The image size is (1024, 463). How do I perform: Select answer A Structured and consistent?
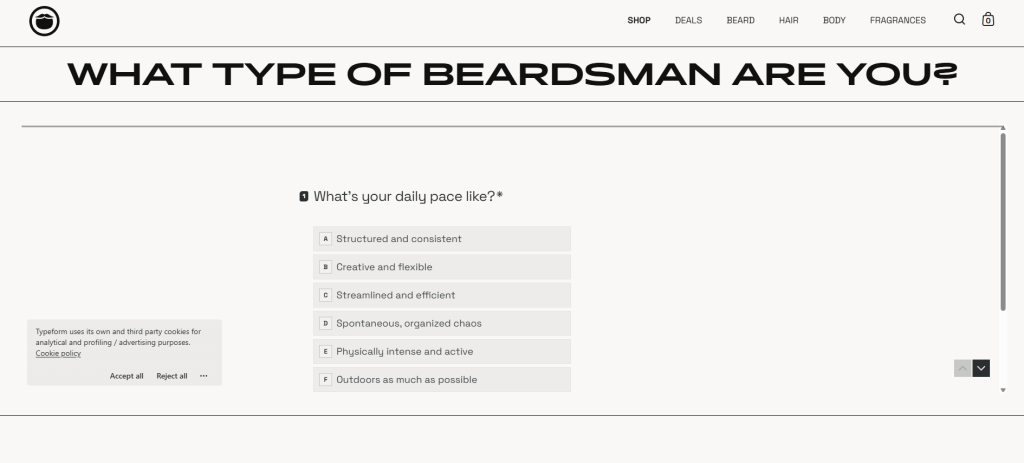[442, 239]
